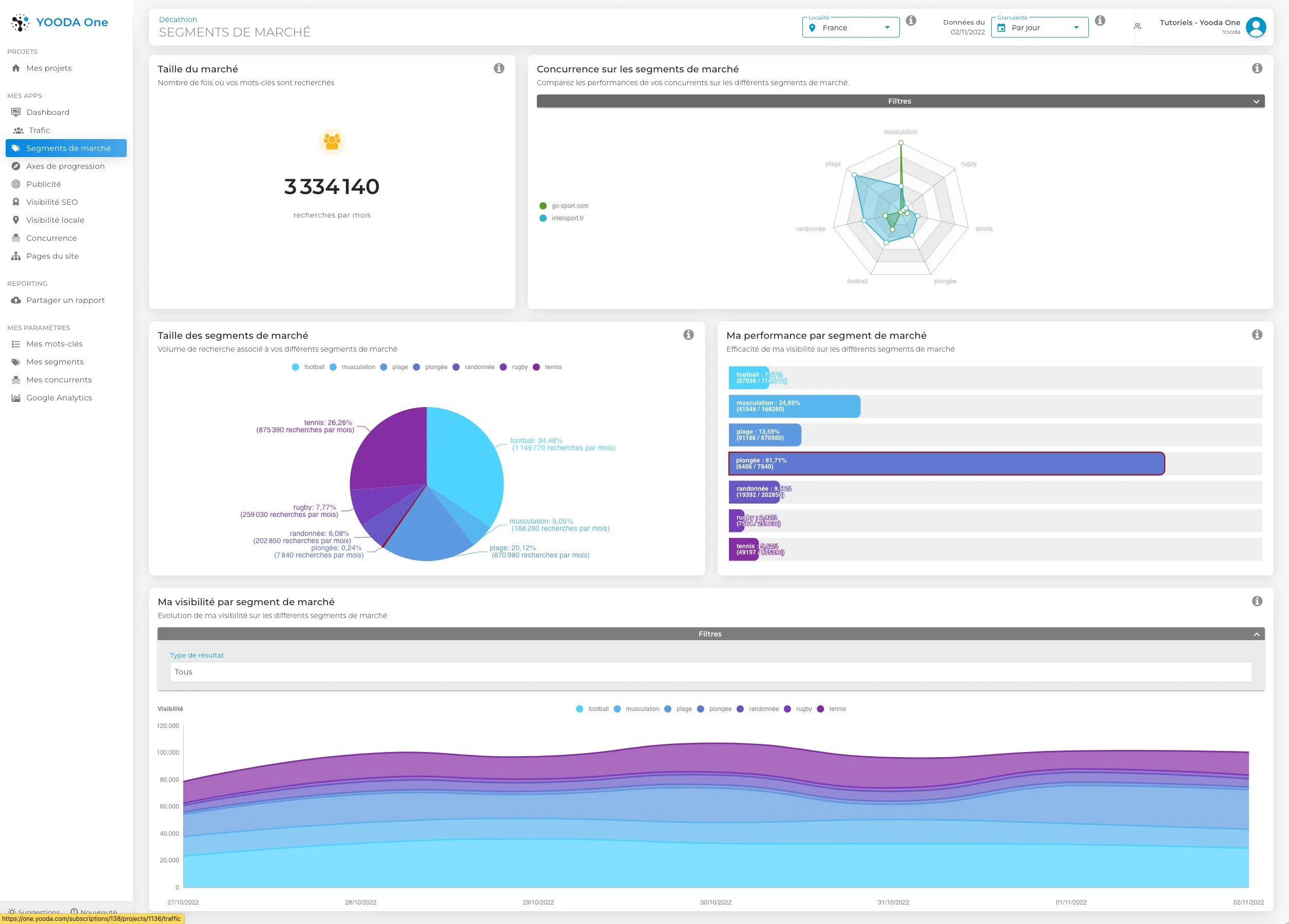The height and width of the screenshot is (924, 1289).
Task: Open Axes de progression menu item
Action: click(x=65, y=166)
